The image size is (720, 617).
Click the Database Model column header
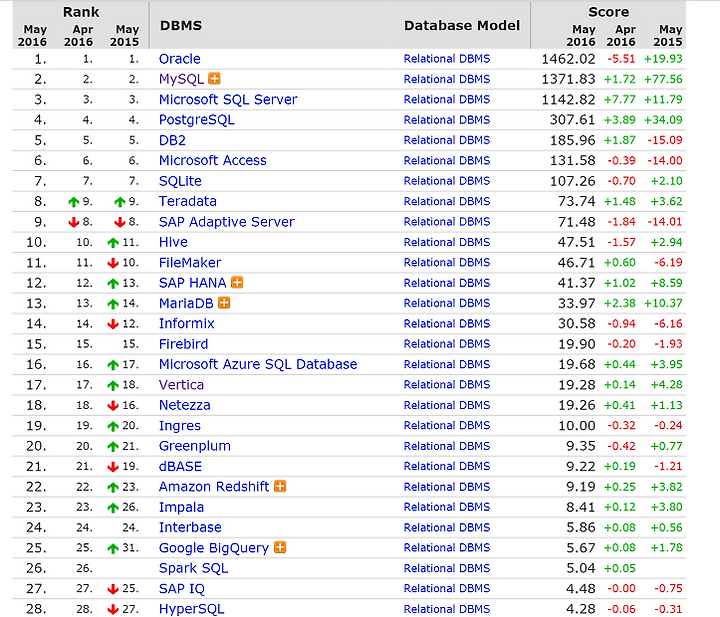tap(462, 25)
